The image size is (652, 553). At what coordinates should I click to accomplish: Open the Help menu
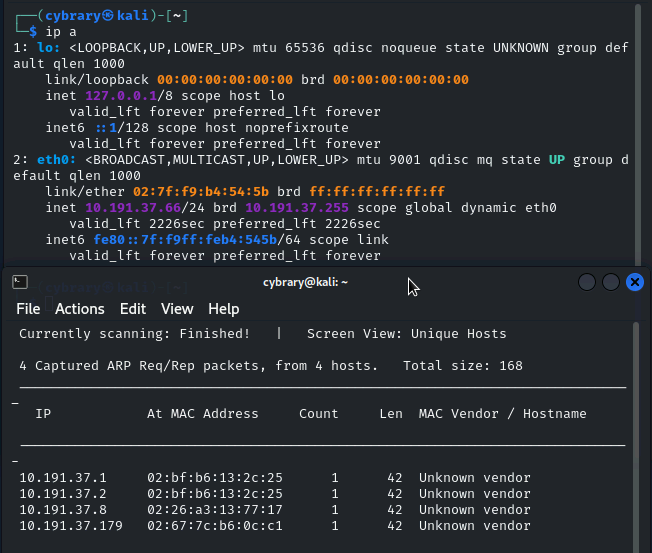point(223,309)
